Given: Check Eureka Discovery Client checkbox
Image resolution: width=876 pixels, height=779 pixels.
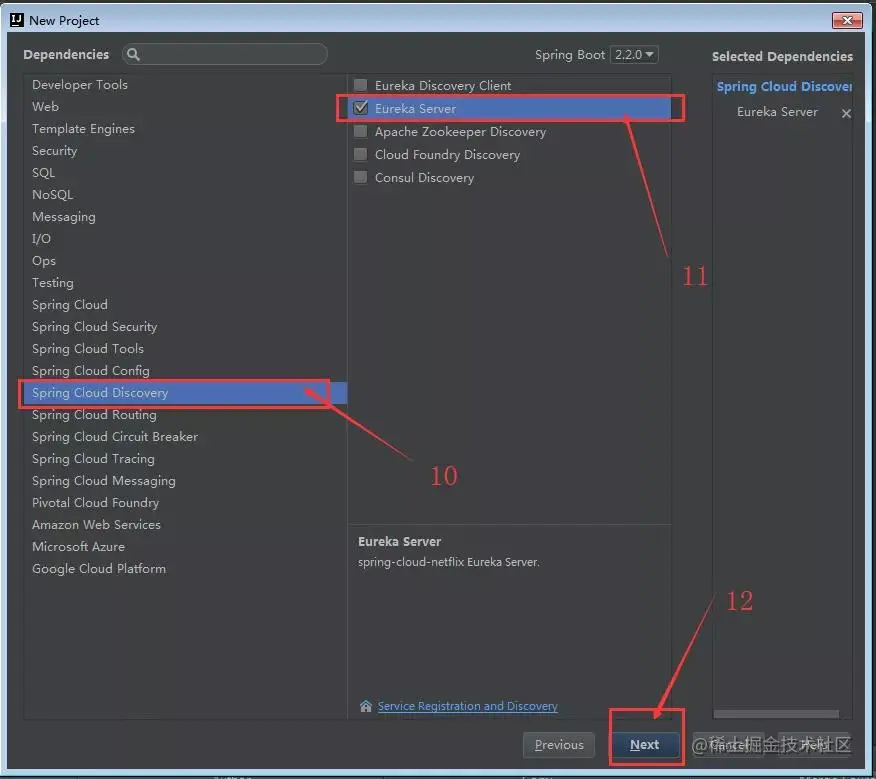Looking at the screenshot, I should 361,85.
